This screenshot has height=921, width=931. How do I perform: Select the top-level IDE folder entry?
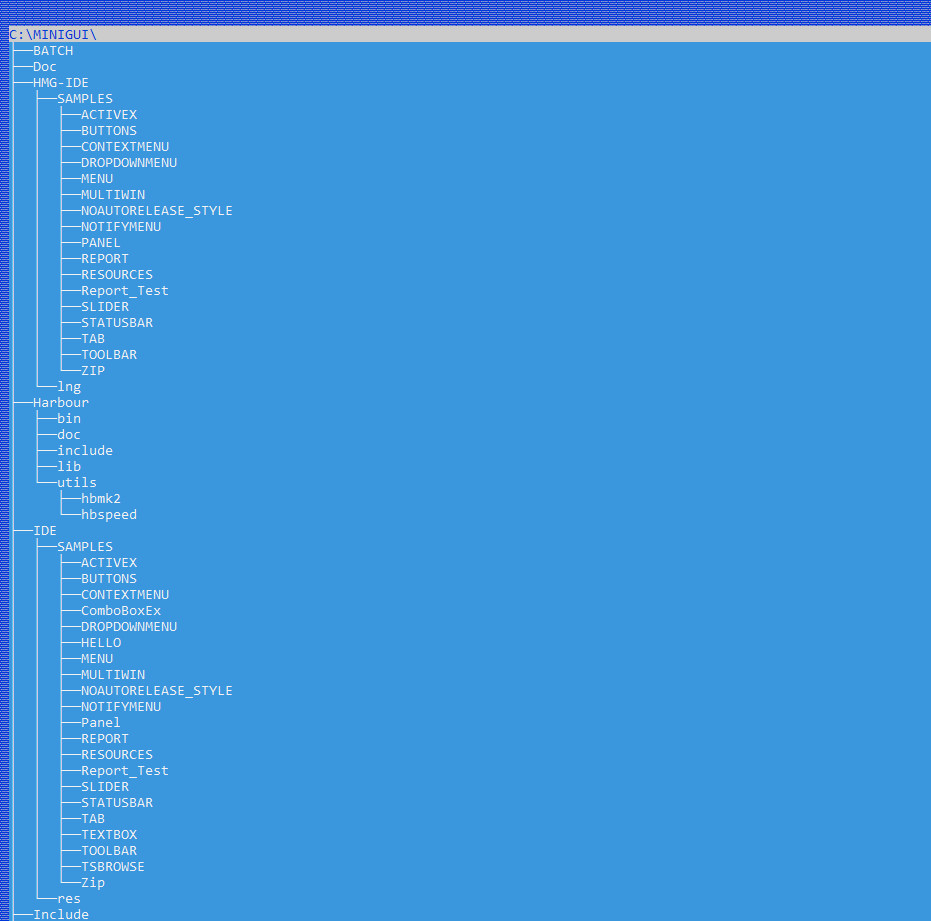45,531
